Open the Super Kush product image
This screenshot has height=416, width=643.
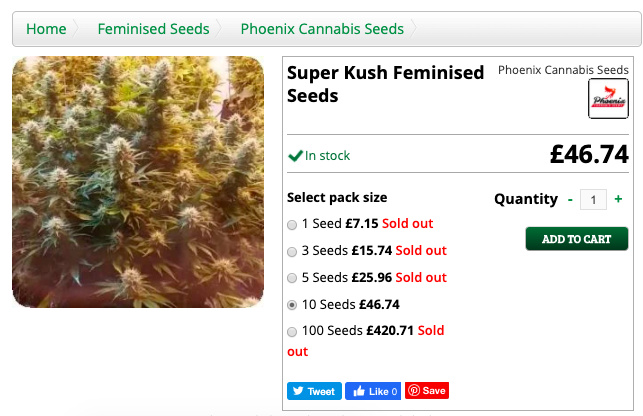[138, 182]
